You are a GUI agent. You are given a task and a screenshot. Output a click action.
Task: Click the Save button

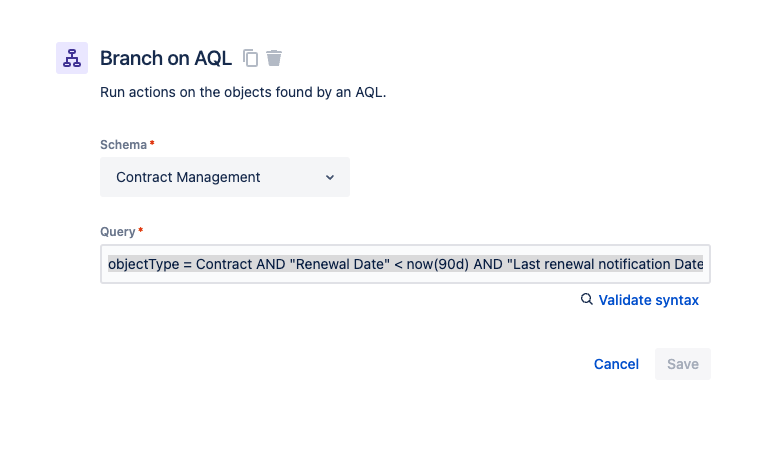[x=682, y=364]
